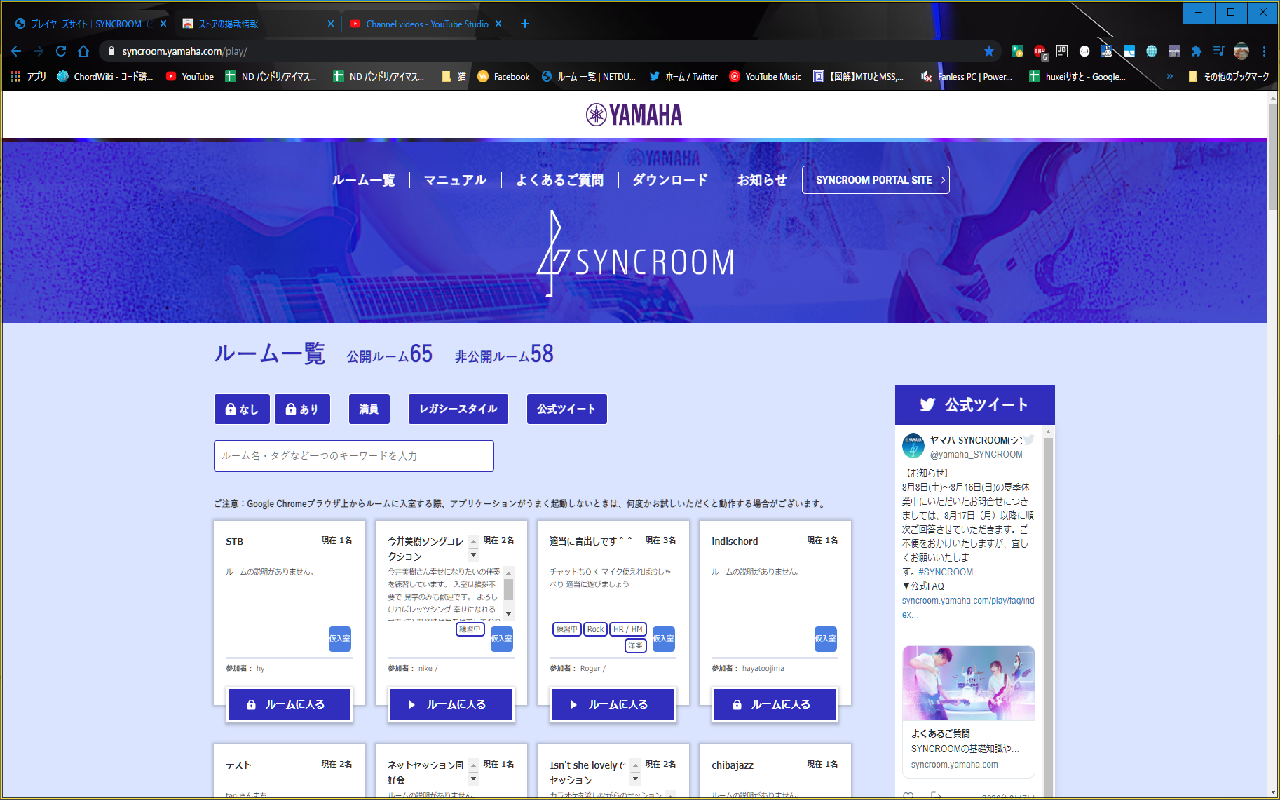1280x800 pixels.
Task: Go back using the browser back arrow
Action: click(16, 51)
